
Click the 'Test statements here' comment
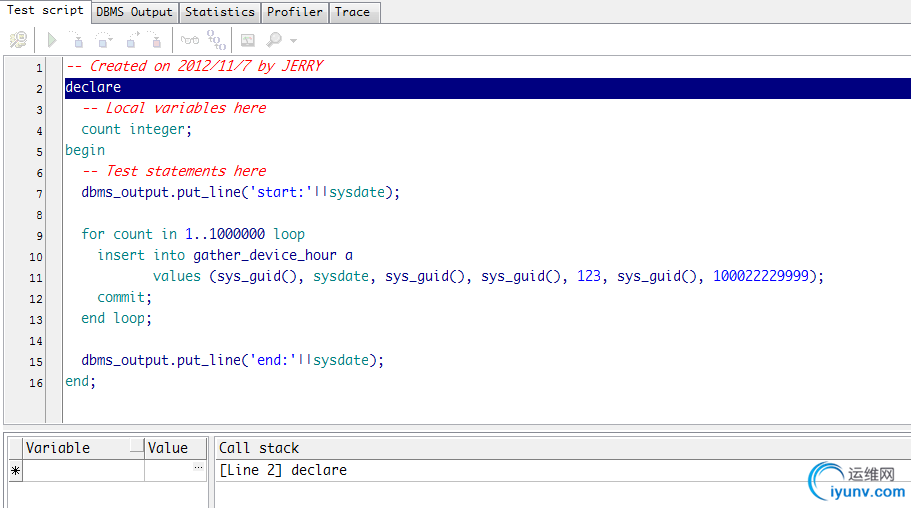pos(174,171)
